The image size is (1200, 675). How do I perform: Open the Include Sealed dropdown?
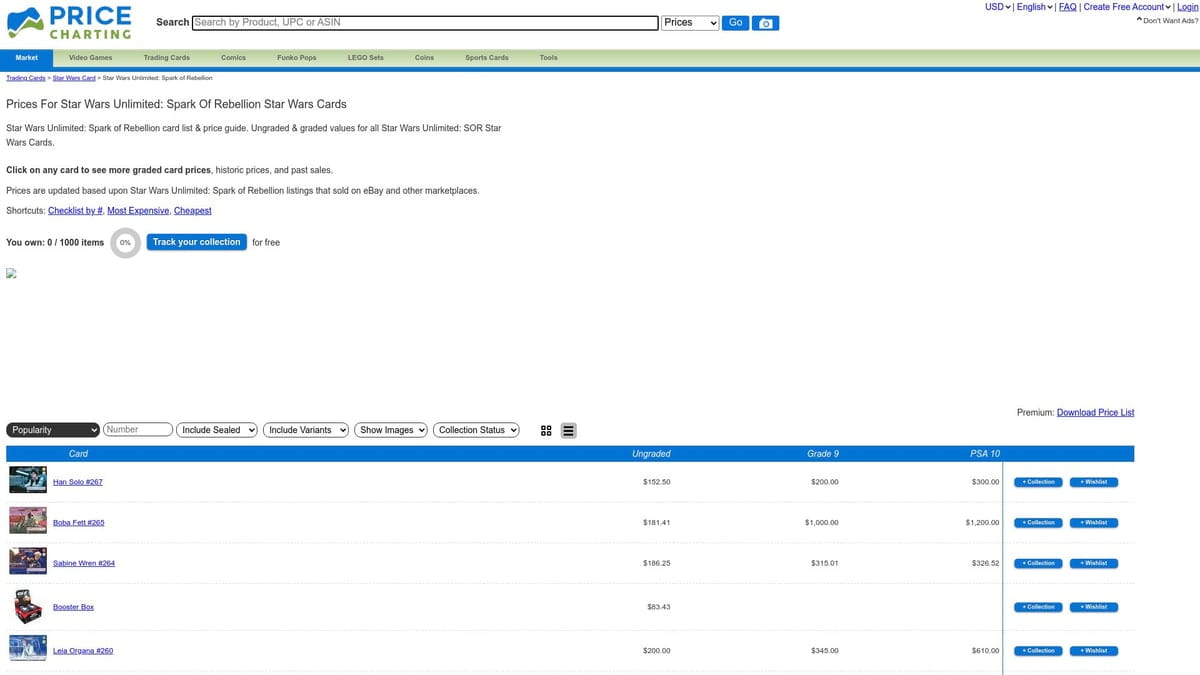(x=217, y=430)
